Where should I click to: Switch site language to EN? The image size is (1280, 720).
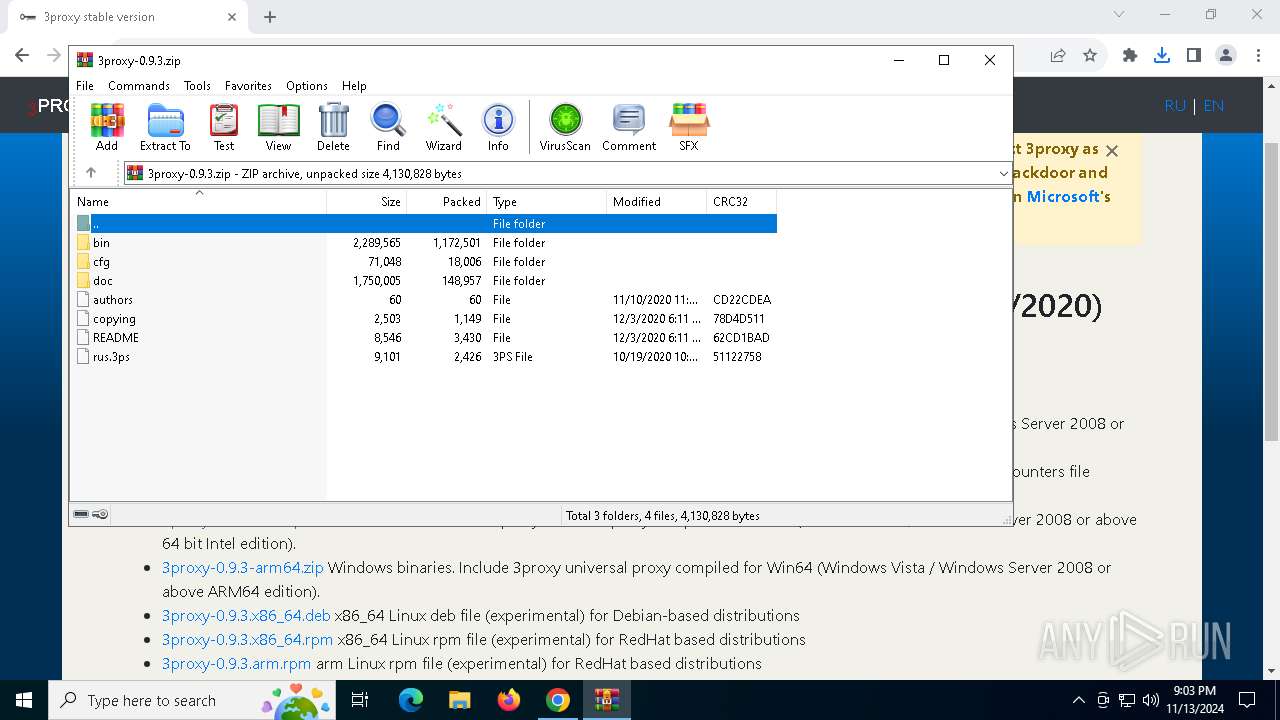[x=1214, y=106]
